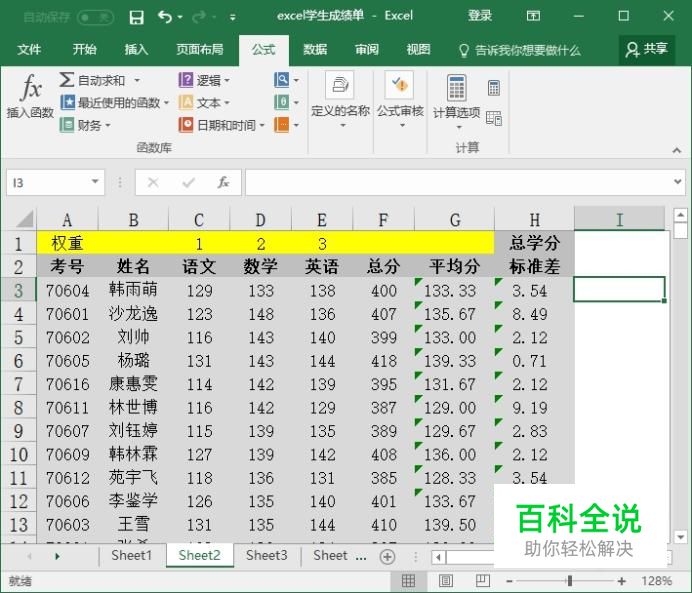Expand Recently Used functions dropdown arrow
Screen dimensions: 692x593
coord(166,103)
